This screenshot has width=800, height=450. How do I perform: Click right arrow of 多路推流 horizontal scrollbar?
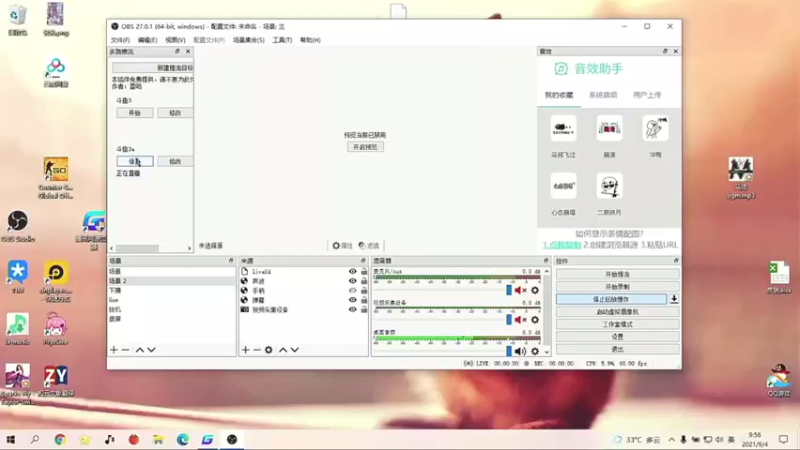click(x=189, y=248)
